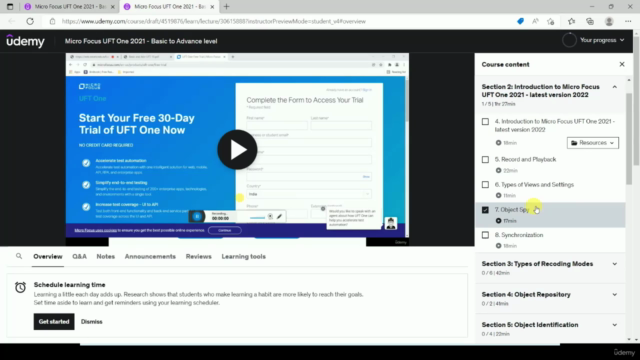Image resolution: width=640 pixels, height=360 pixels.
Task: Open the Udemy logo home link
Action: [25, 41]
